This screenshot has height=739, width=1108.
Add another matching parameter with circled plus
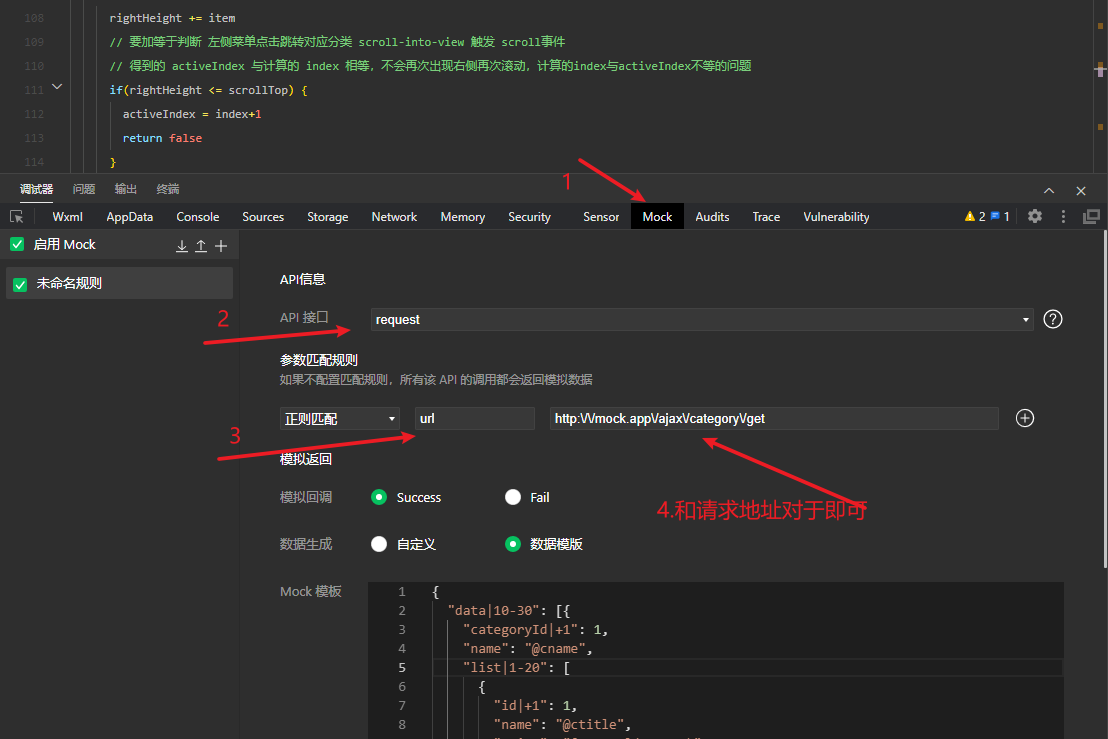pyautogui.click(x=1025, y=418)
